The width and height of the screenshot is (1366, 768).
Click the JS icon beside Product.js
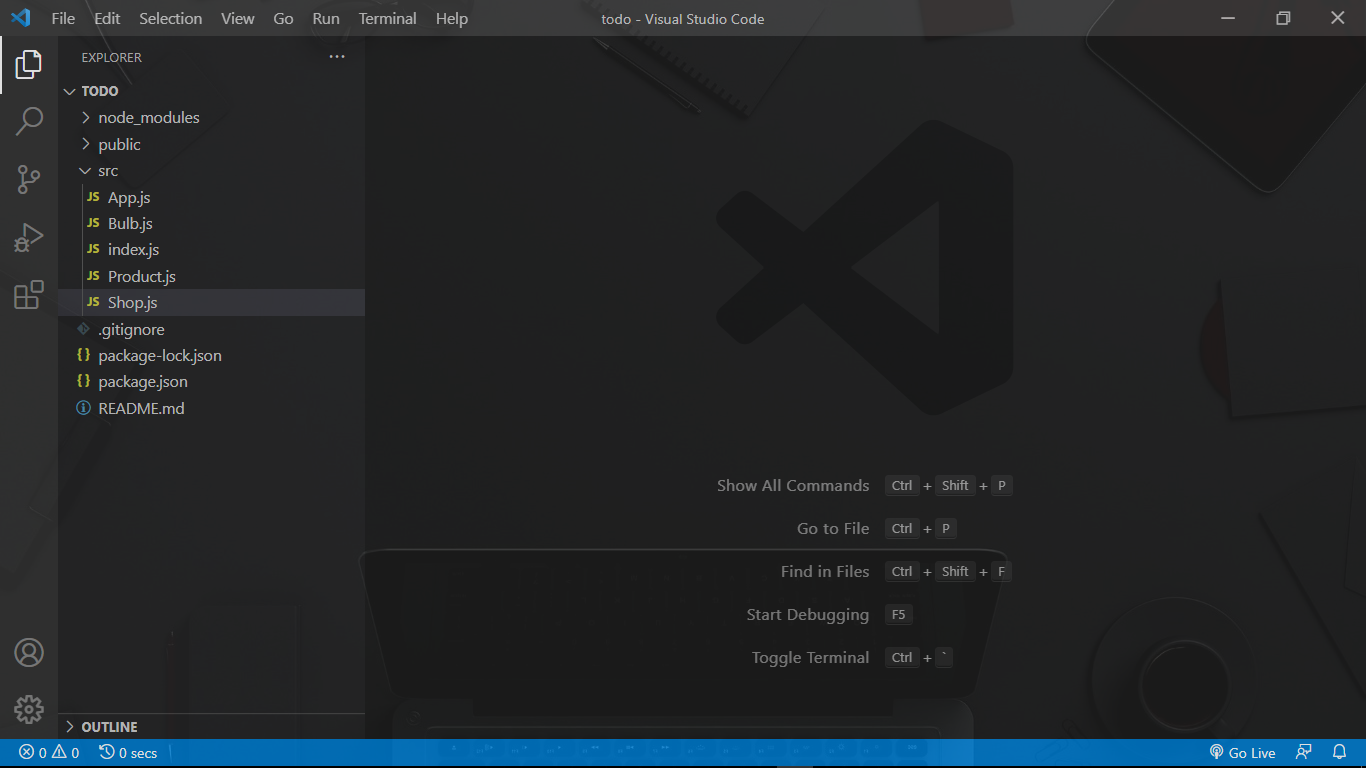93,277
